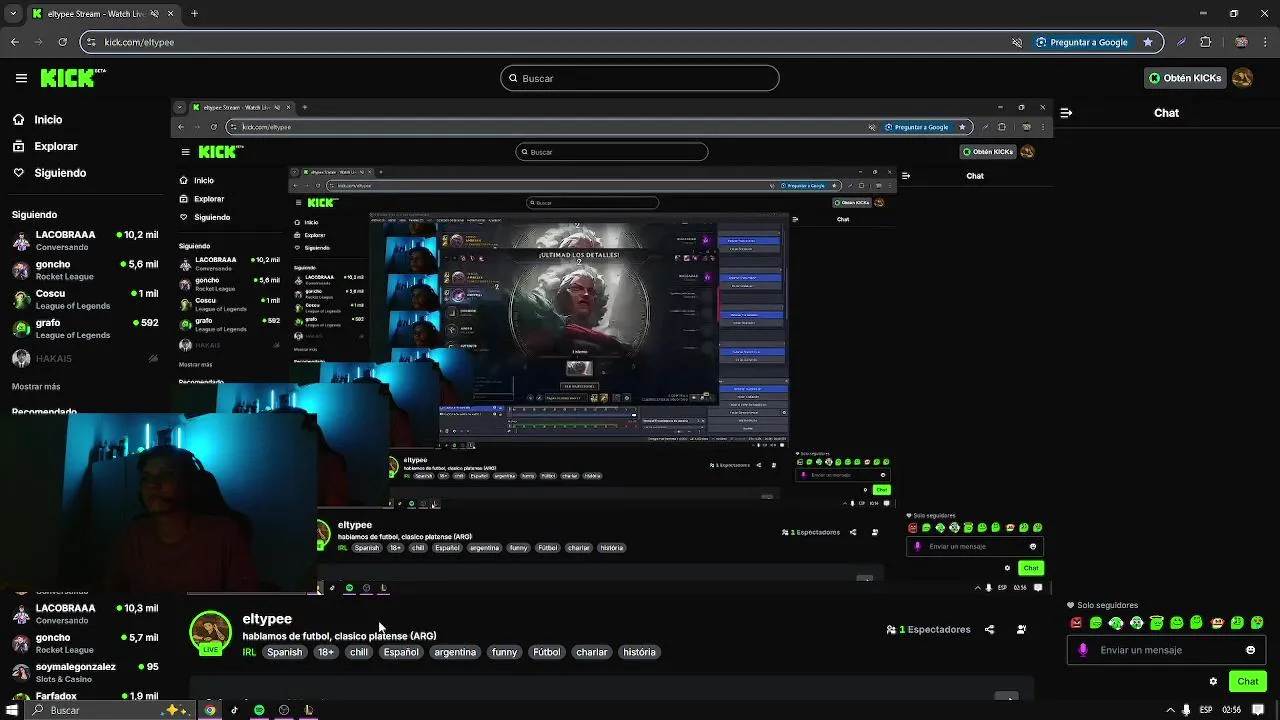Click Preguntar a Google button
The image size is (1280, 720).
point(1081,42)
